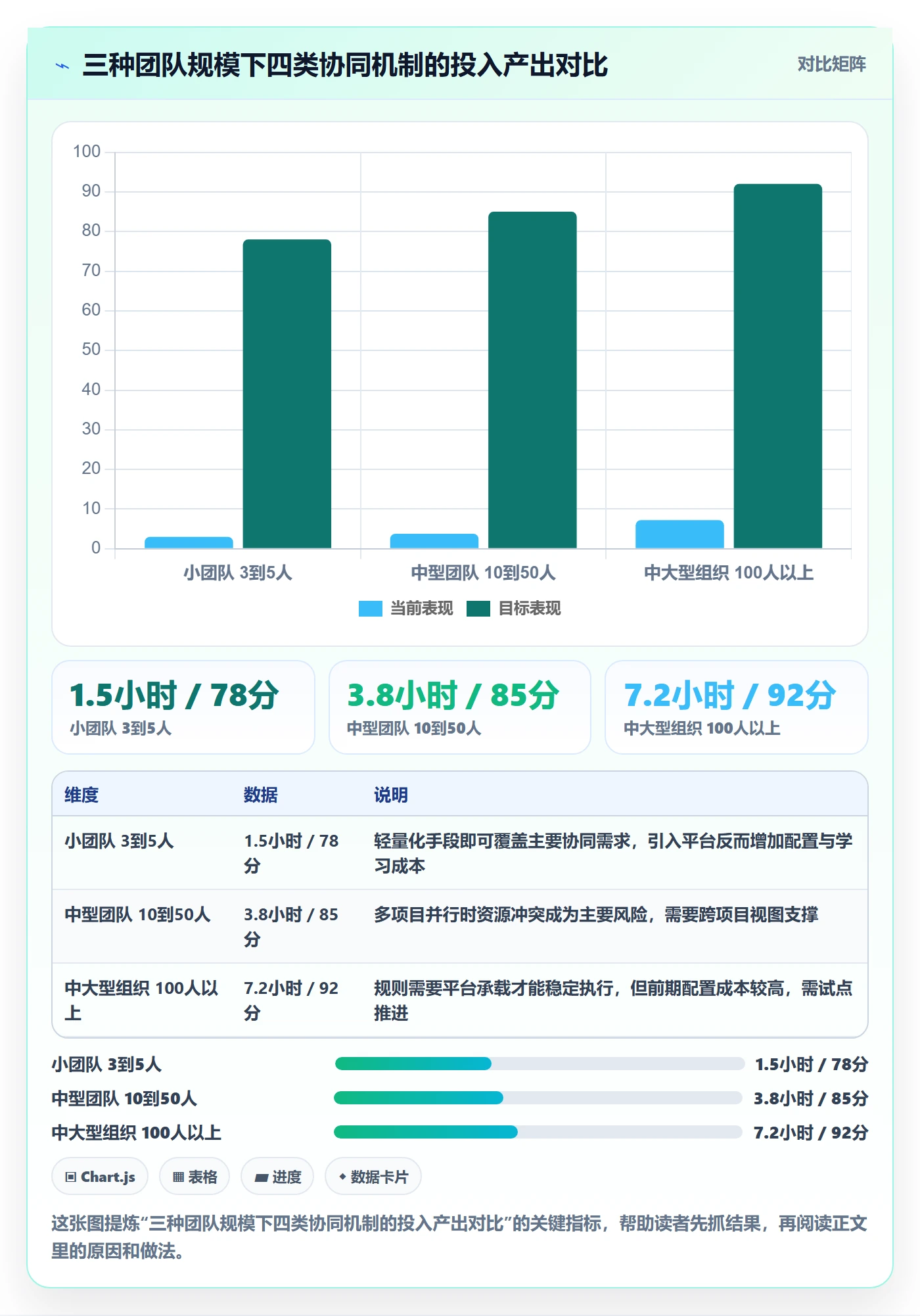Click the 说明 column header
Image resolution: width=920 pixels, height=1316 pixels.
pos(391,795)
